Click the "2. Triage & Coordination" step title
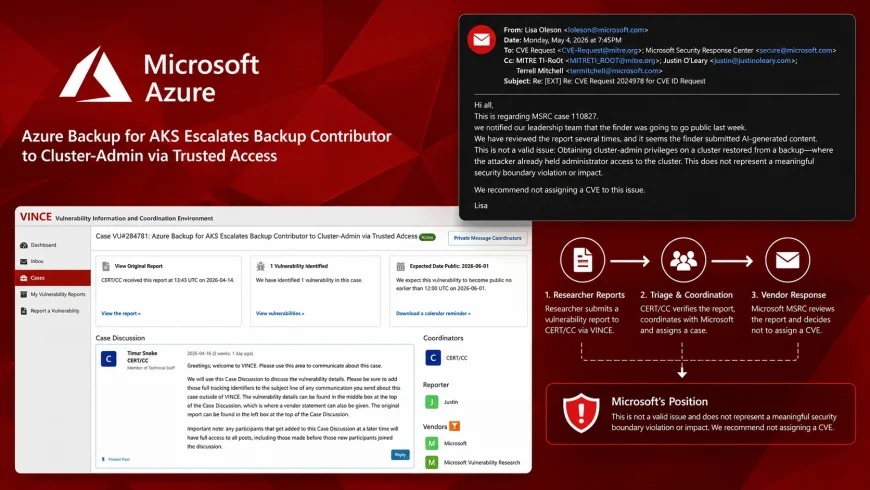 coord(686,295)
